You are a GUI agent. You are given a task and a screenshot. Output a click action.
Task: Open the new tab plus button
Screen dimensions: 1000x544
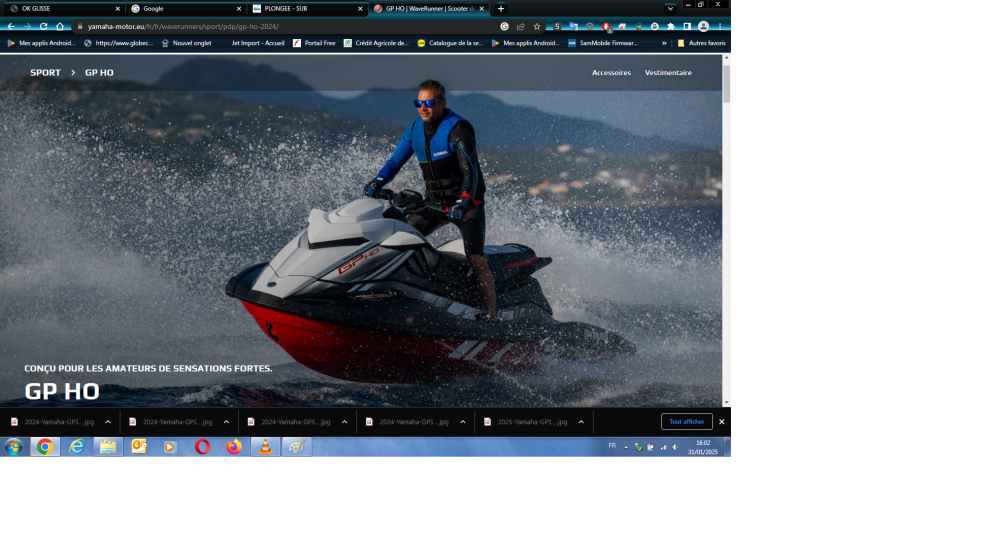(x=501, y=8)
